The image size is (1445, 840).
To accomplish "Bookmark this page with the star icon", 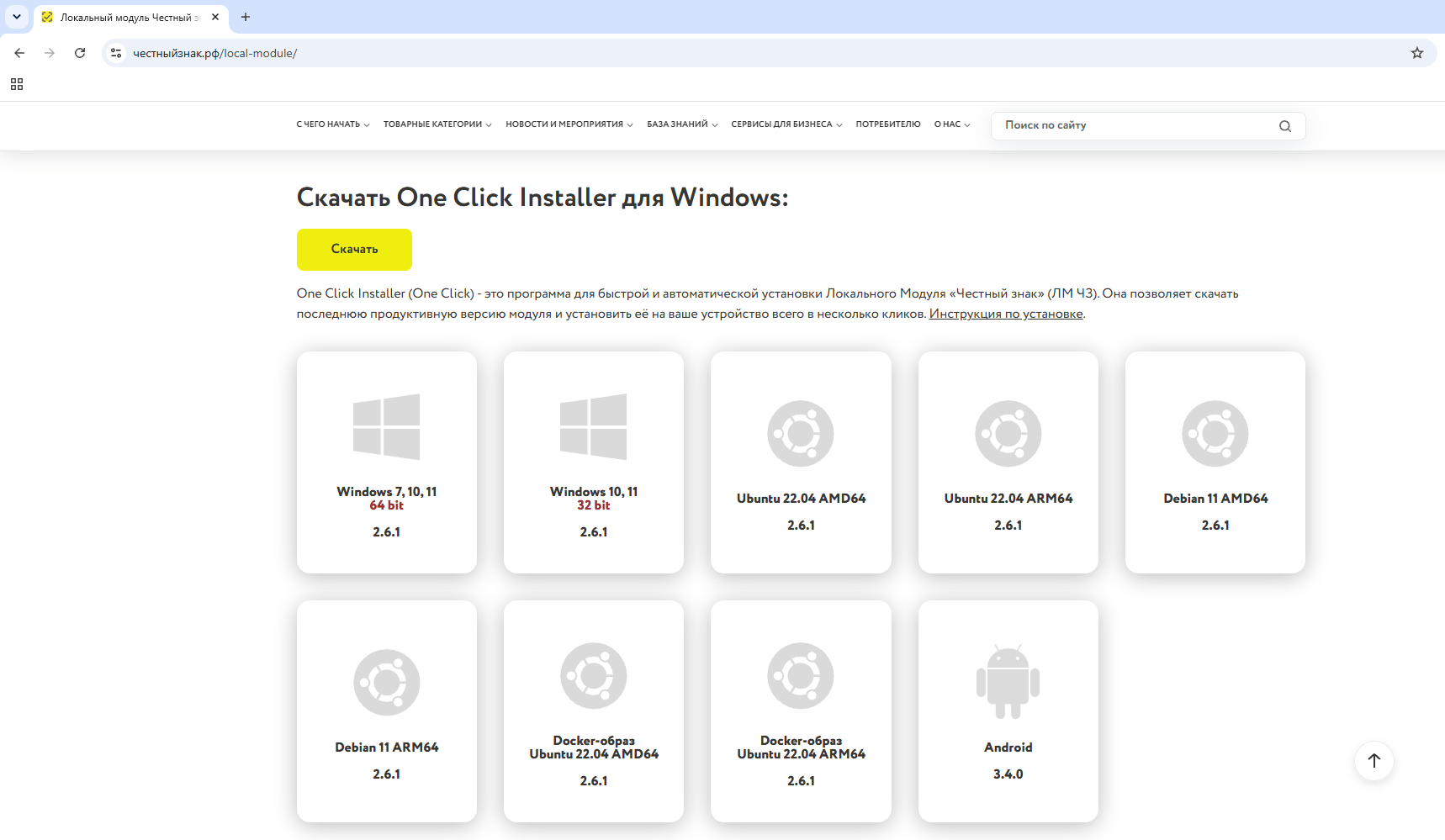I will pyautogui.click(x=1417, y=53).
